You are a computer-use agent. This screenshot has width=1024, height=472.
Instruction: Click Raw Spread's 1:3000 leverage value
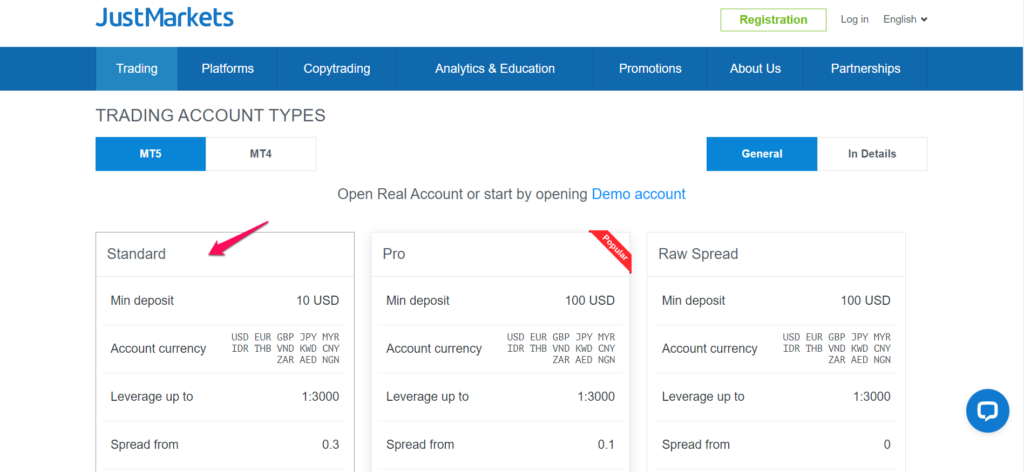pos(872,396)
